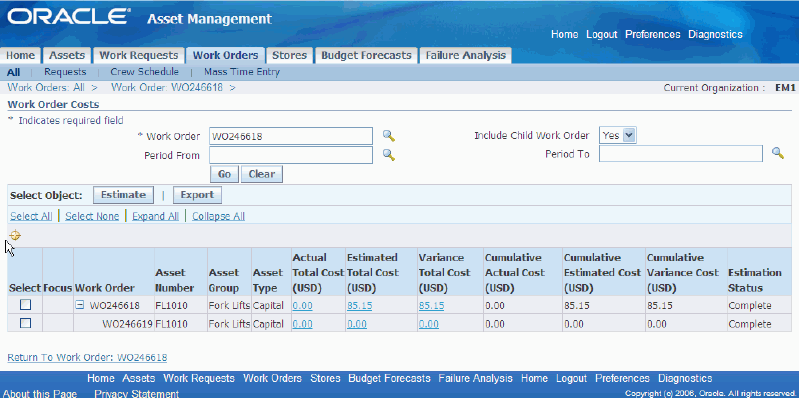Click in the Work Order input field
Viewport: 799px width, 398px height.
[291, 136]
